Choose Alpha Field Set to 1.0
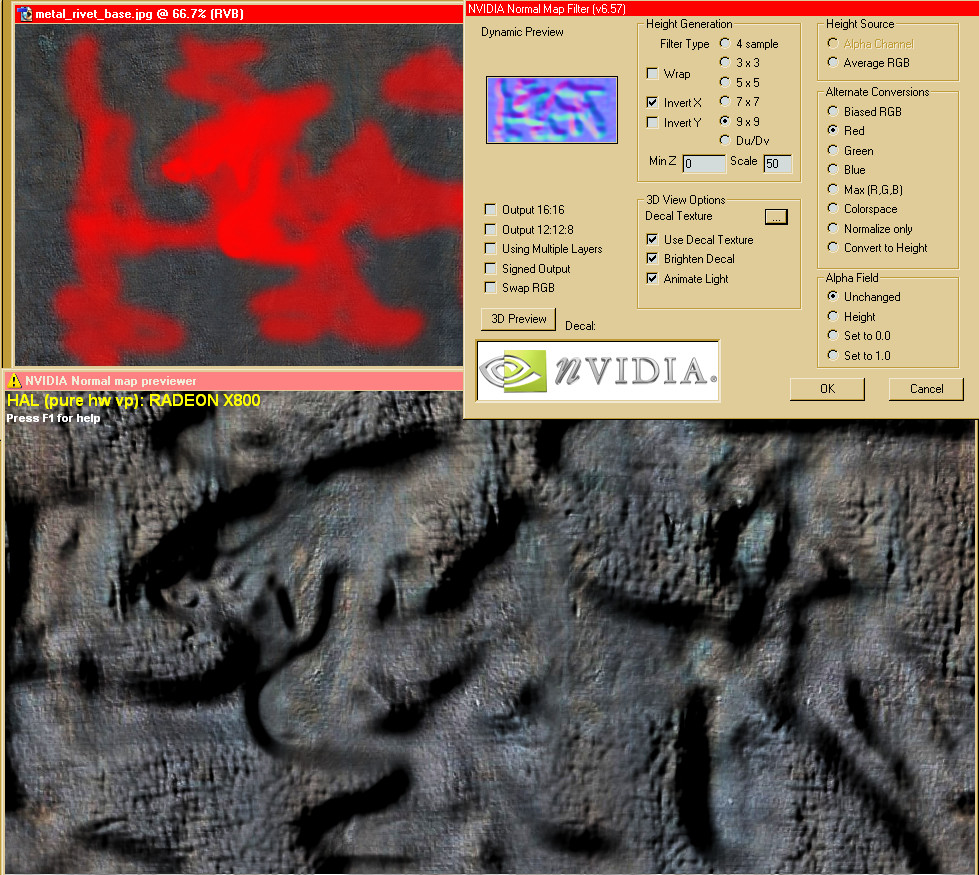 pyautogui.click(x=833, y=355)
